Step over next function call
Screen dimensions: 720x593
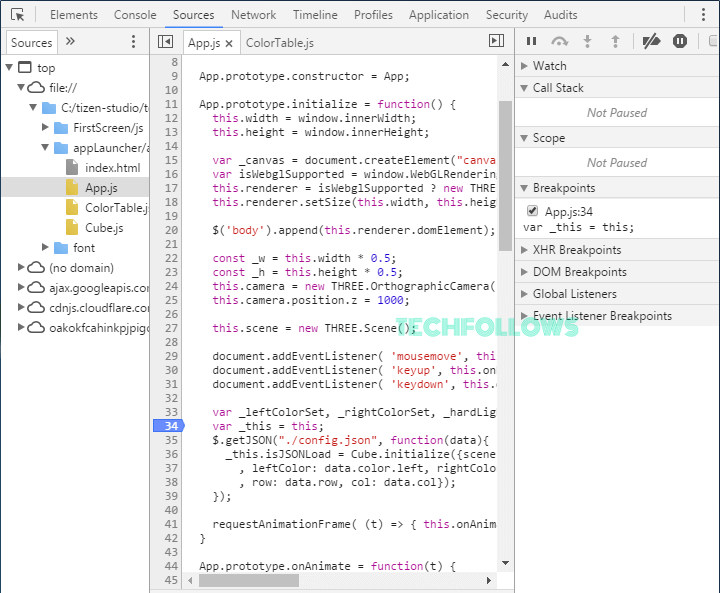tap(559, 41)
